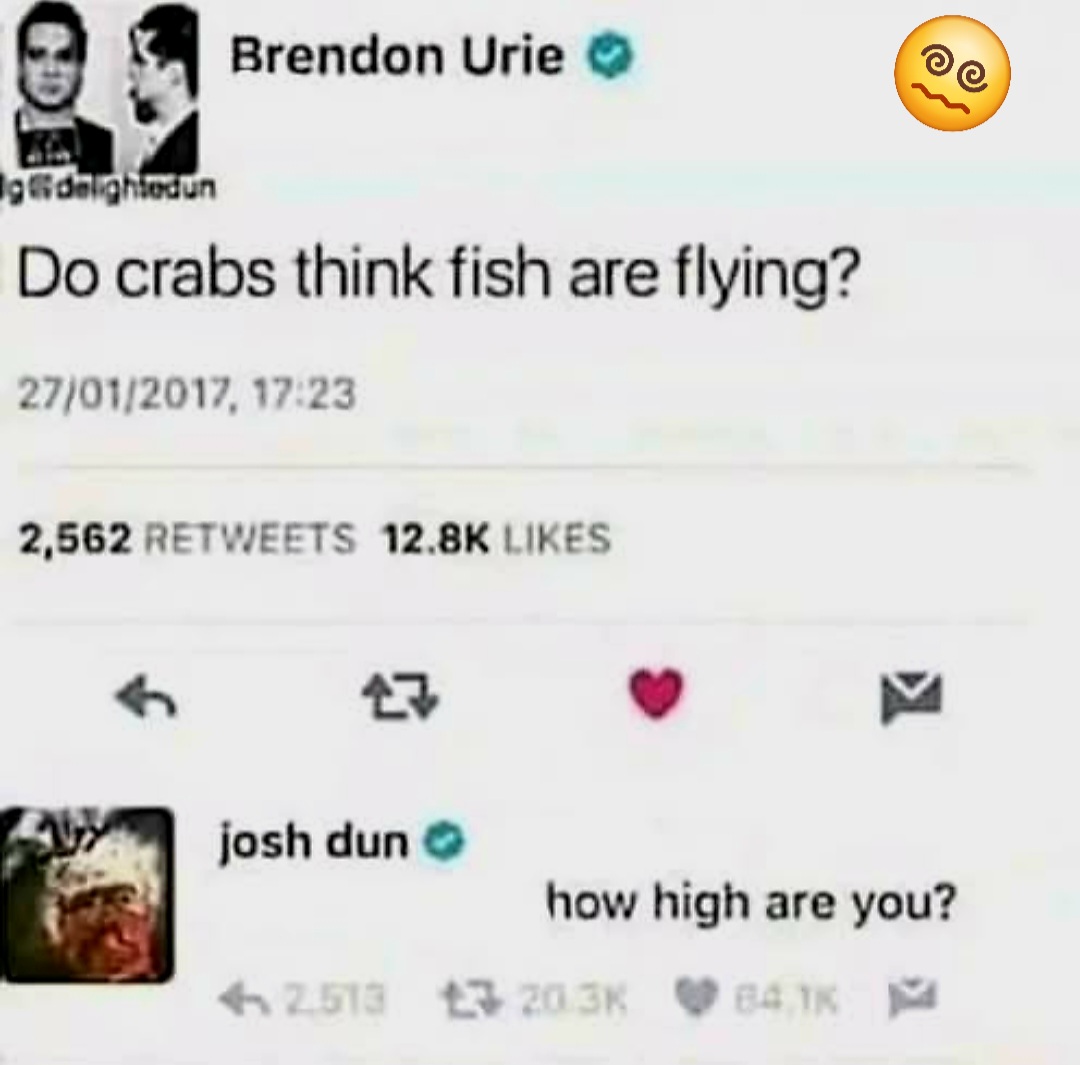The height and width of the screenshot is (1065, 1080).
Task: Open josh dun's avatar image
Action: [87, 894]
